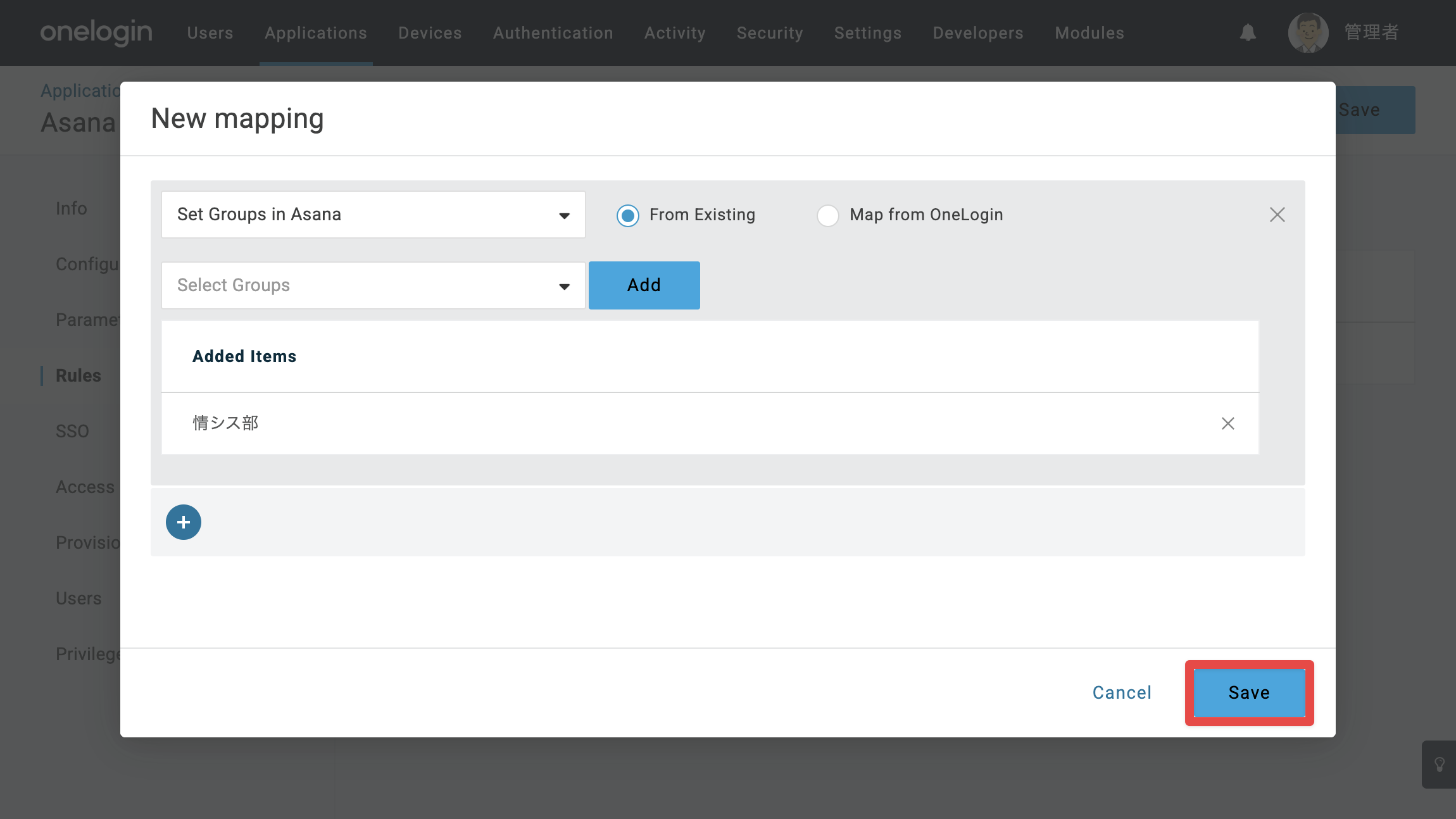Open the Security menu

point(770,33)
